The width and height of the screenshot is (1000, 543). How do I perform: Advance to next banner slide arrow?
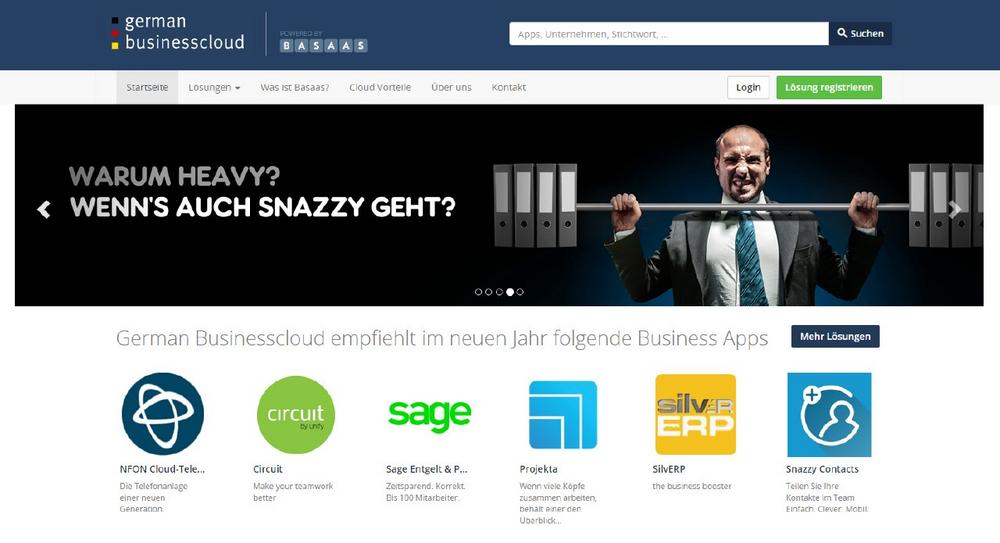(x=954, y=209)
